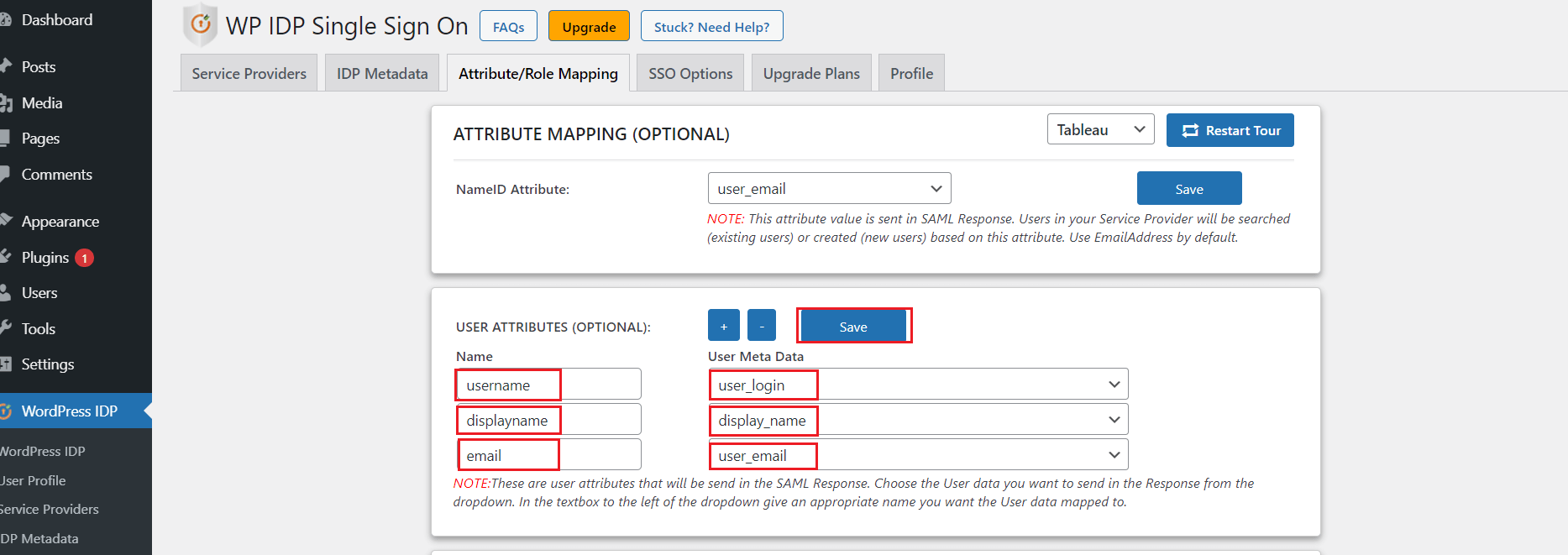Screen dimensions: 1568x555
Task: Click the Plugins plug icon
Action: point(5,257)
